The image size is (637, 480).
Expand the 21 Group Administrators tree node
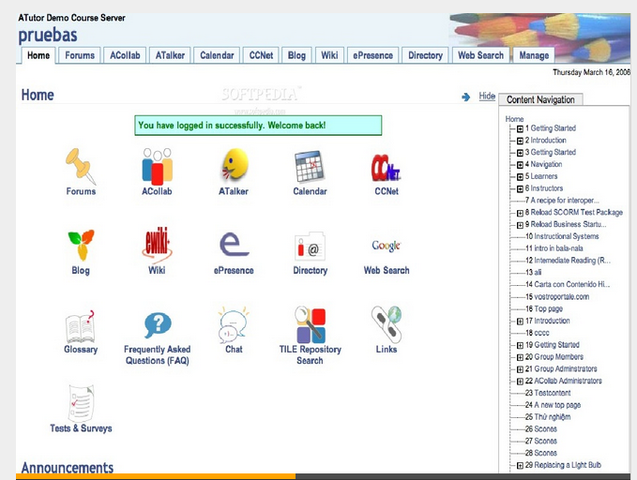point(520,370)
